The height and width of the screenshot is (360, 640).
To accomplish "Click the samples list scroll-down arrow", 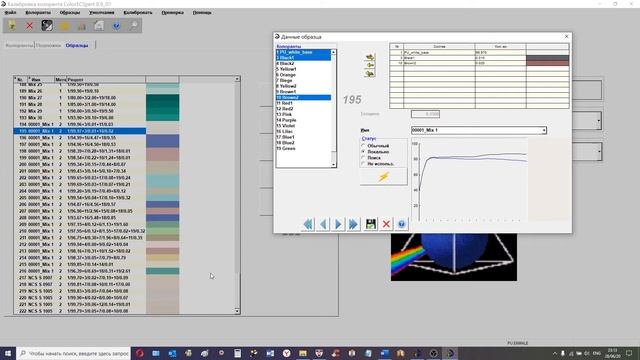I will tap(237, 311).
